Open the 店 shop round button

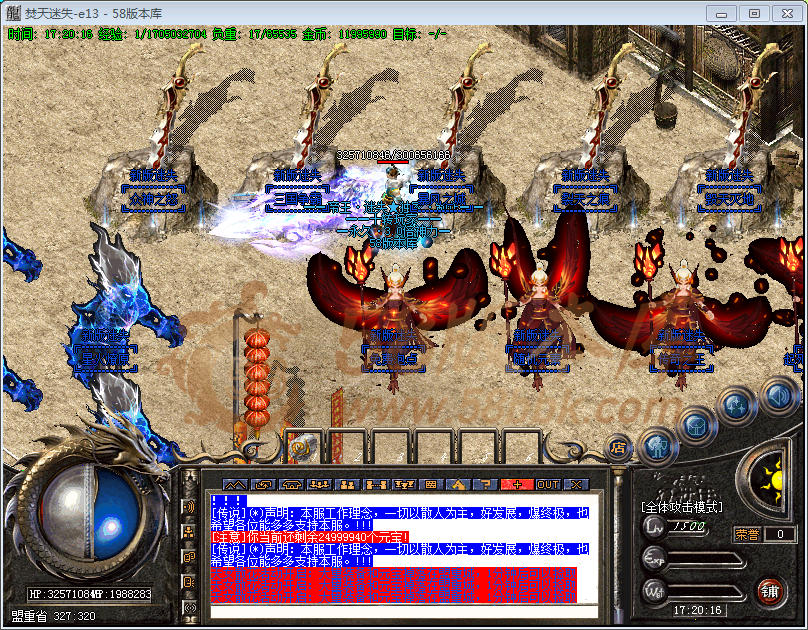(618, 447)
